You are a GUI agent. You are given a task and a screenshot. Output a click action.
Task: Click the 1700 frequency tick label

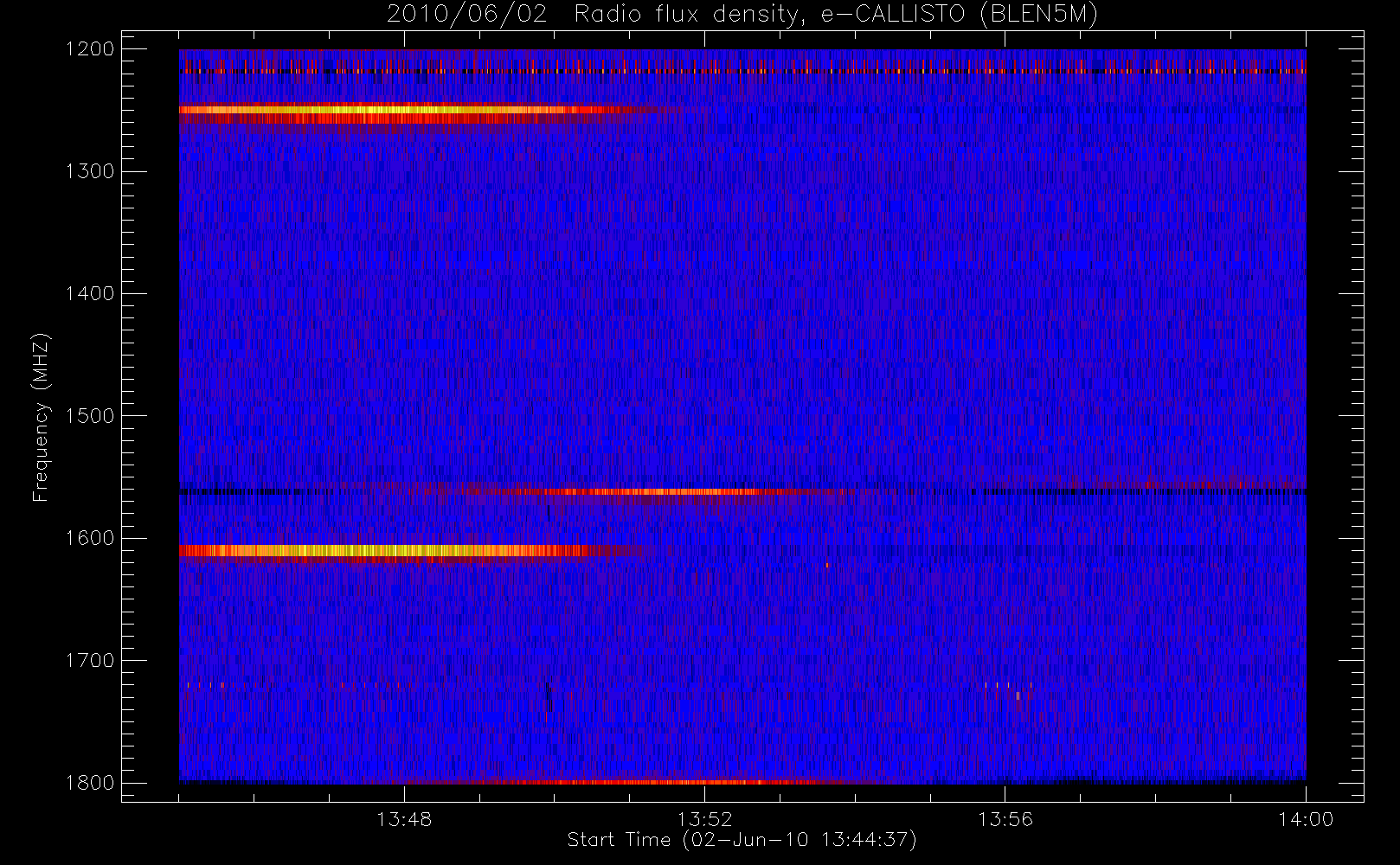91,660
